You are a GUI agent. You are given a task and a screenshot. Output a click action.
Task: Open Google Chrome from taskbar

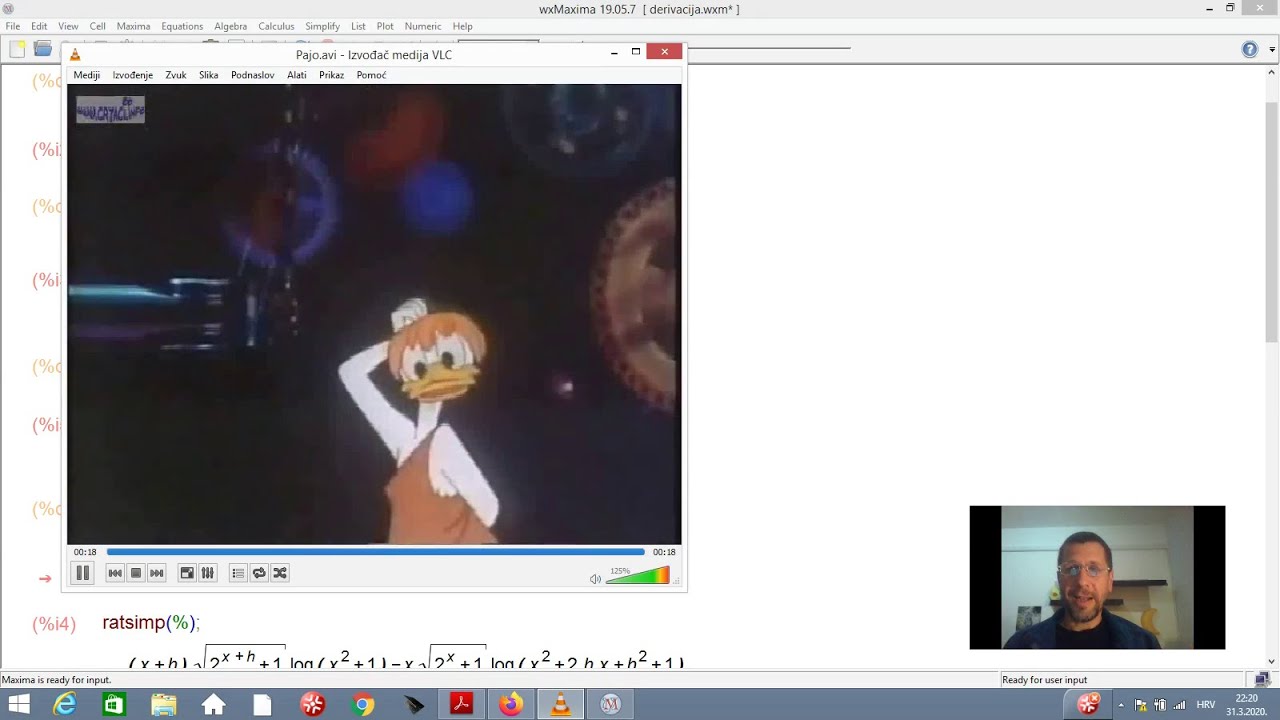[363, 705]
